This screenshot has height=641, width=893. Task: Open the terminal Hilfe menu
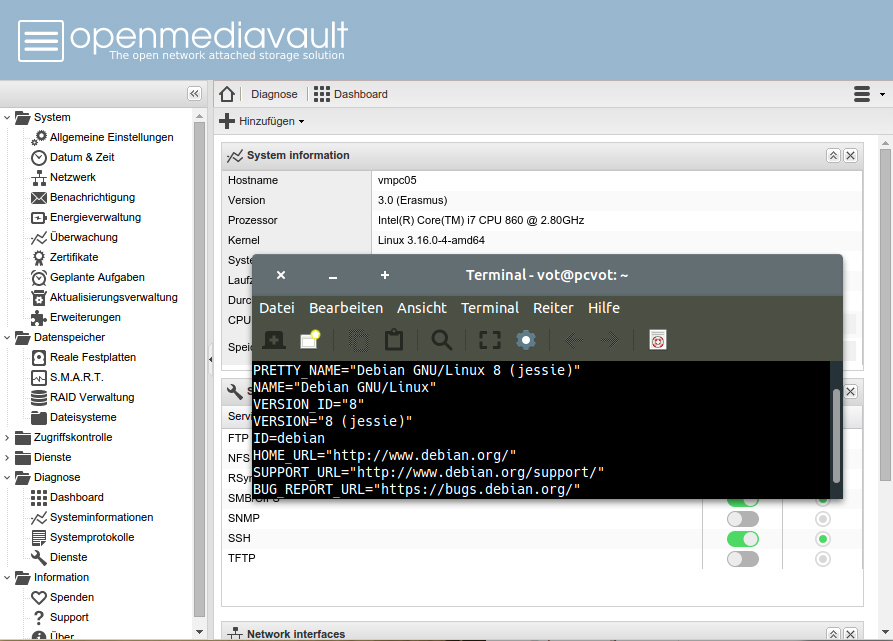[604, 308]
